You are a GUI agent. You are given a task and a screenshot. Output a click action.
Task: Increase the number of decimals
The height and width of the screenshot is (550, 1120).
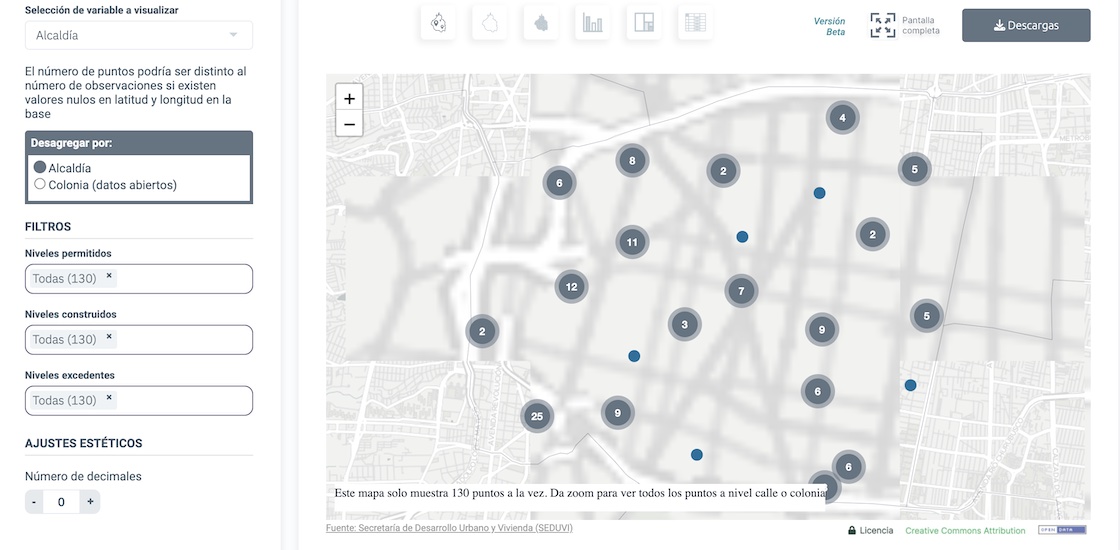(x=90, y=502)
